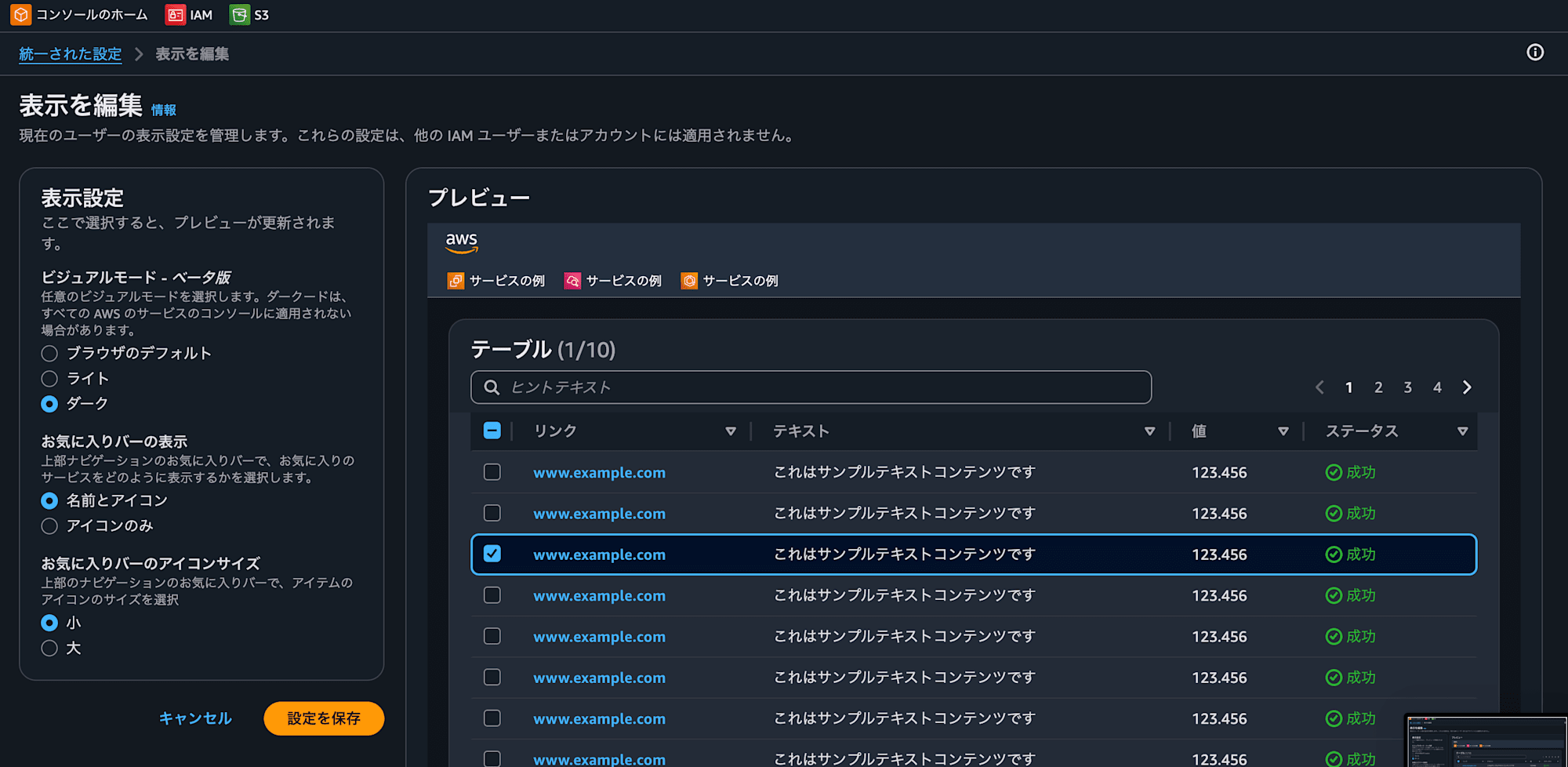This screenshot has height=767, width=1568.
Task: Click the 設定を保存 button
Action: click(x=323, y=718)
